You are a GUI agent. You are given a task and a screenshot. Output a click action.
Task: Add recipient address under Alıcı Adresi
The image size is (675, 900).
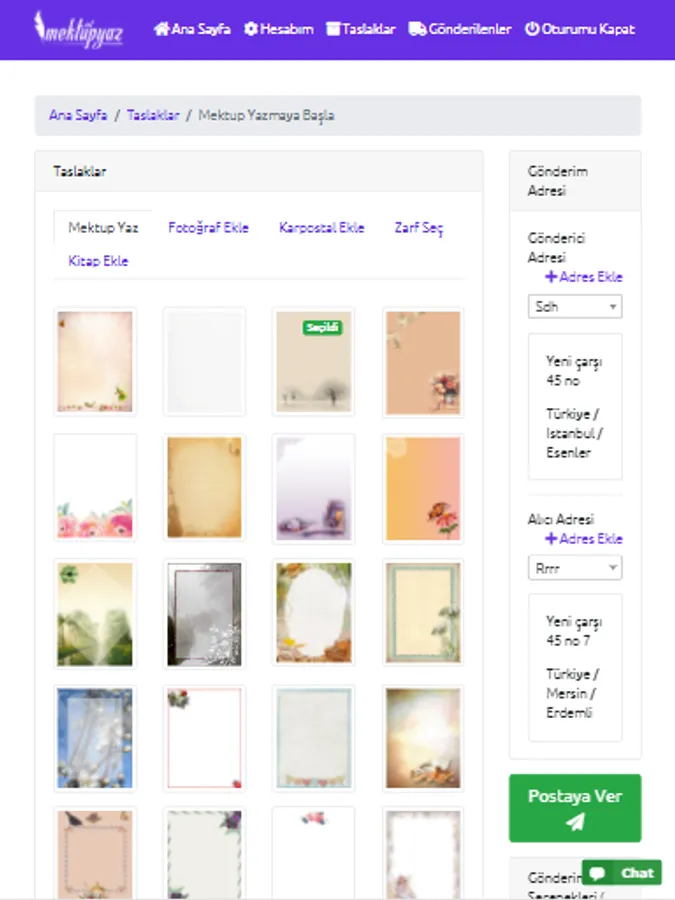[x=584, y=538]
